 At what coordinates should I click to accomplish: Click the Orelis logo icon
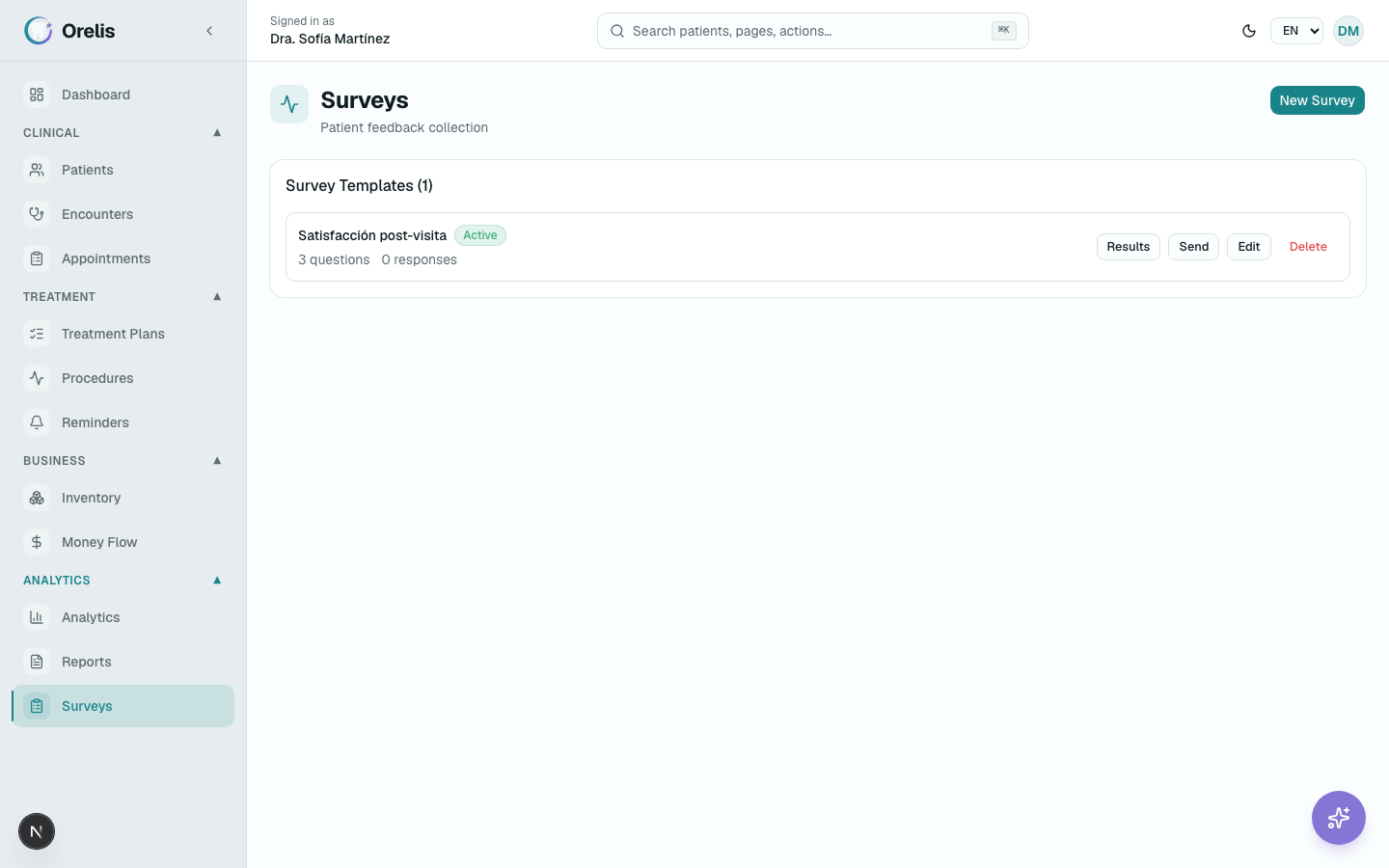(x=39, y=31)
